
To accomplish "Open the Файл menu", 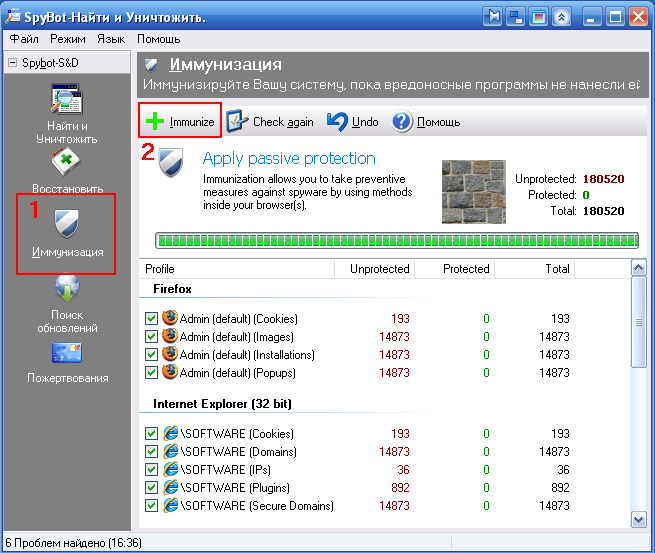I will (x=24, y=39).
